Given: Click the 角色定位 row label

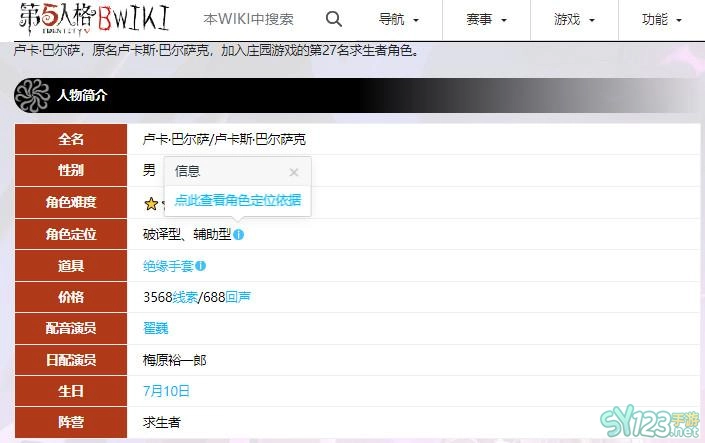Looking at the screenshot, I should (x=71, y=234).
